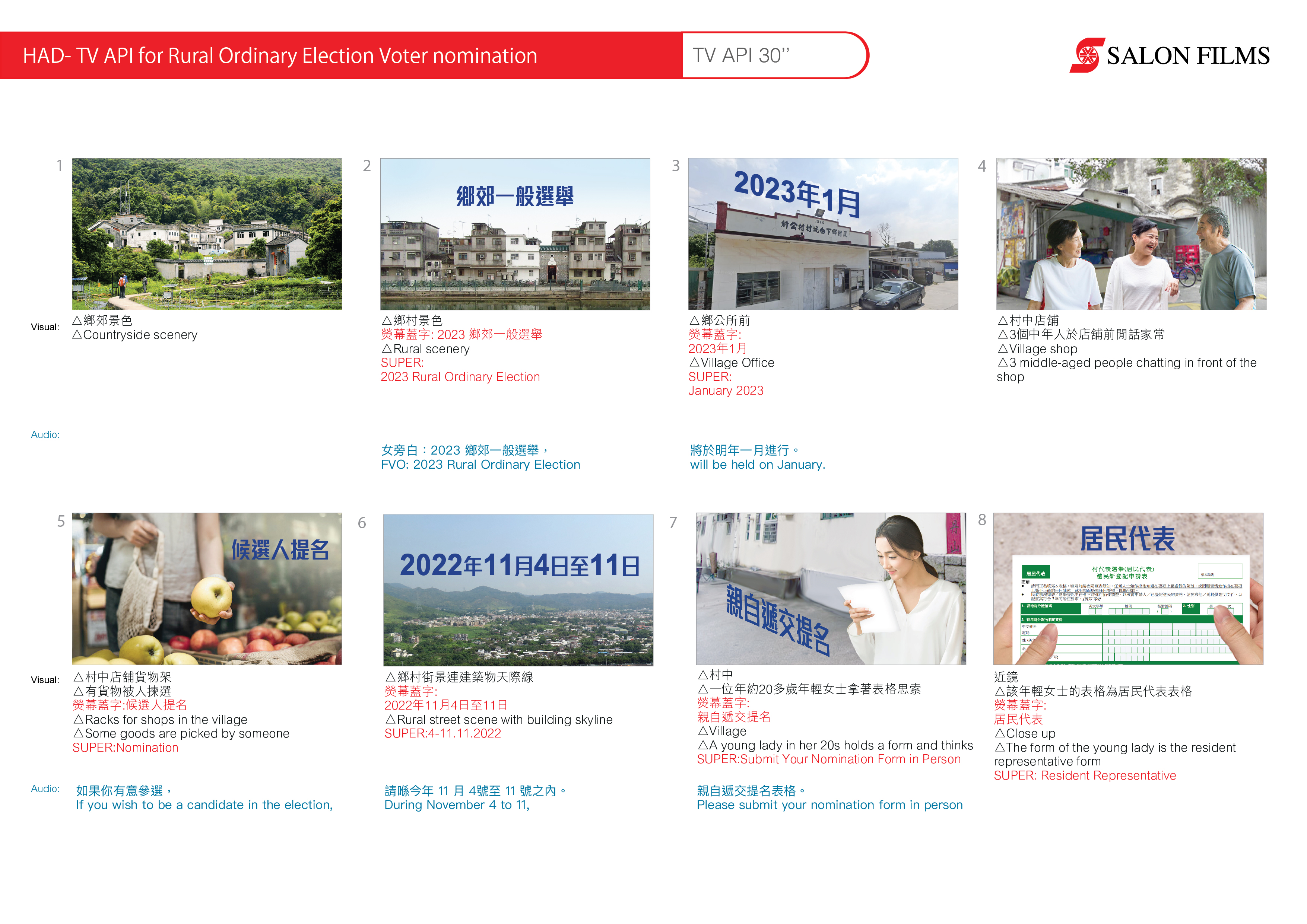Viewport: 1307px width, 924px height.
Task: Click Chinese text '△鄉村街景連建築物天際線'
Action: pyautogui.click(x=459, y=677)
